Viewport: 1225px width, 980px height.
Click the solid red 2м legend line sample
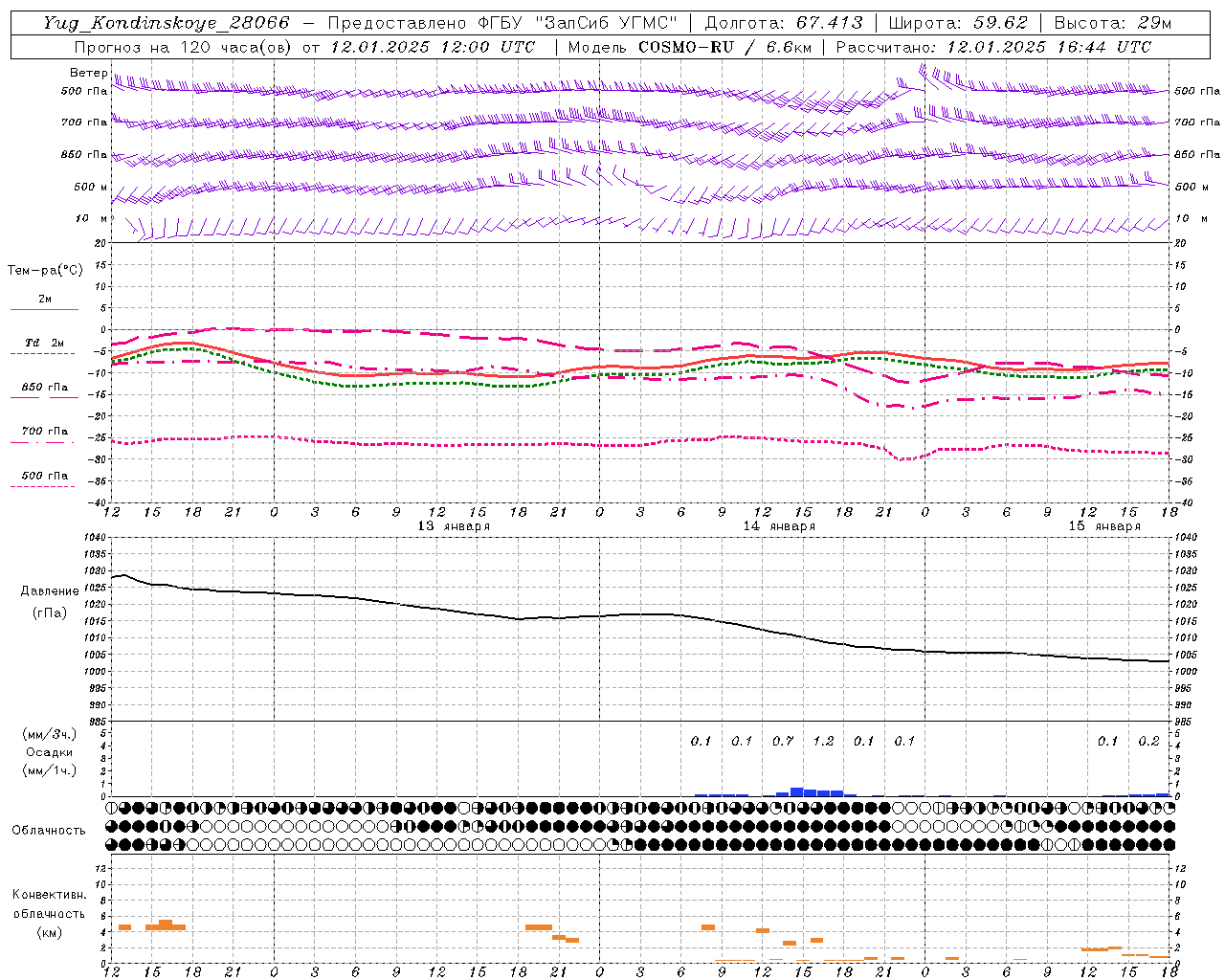pos(44,309)
